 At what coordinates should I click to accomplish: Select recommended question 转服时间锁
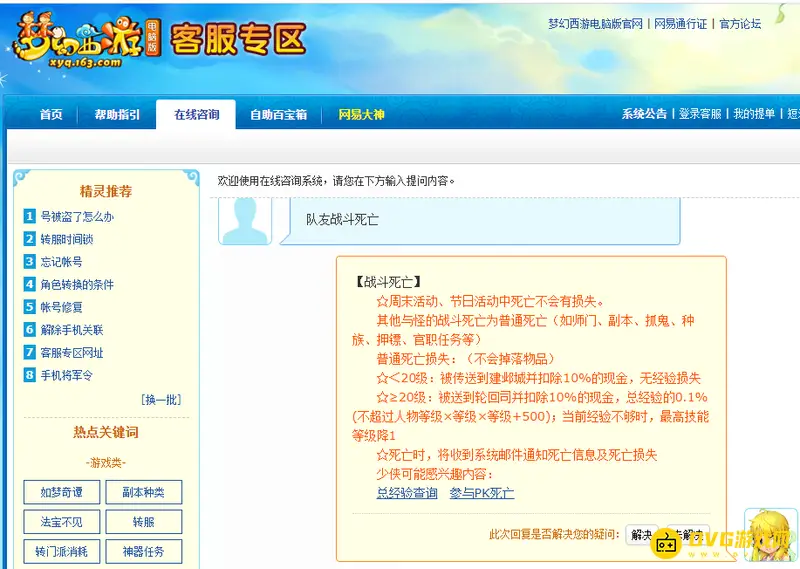[67, 239]
